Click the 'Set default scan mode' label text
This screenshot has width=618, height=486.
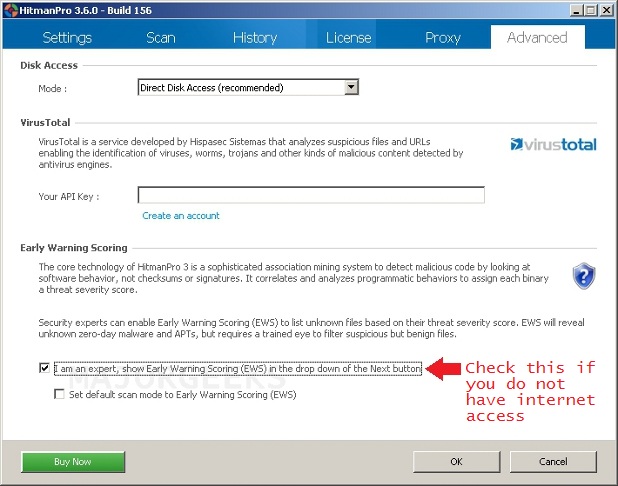[182, 395]
